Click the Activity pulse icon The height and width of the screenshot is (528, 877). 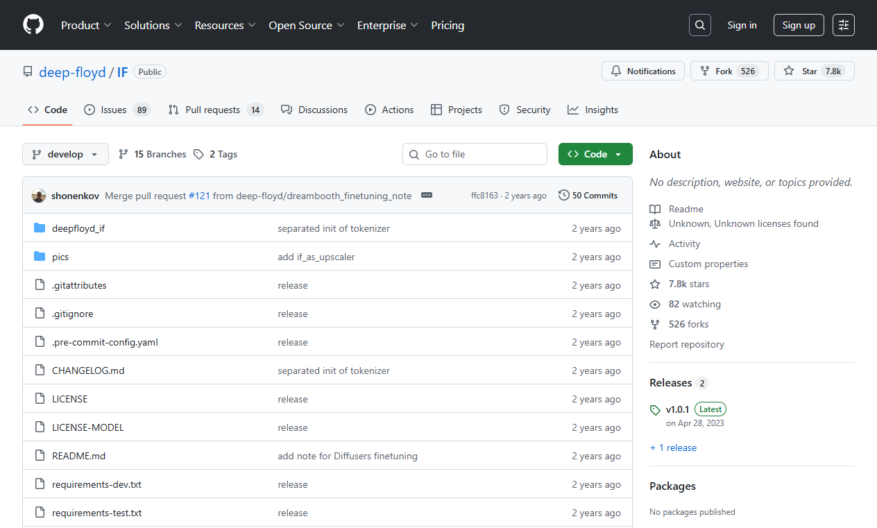(x=655, y=244)
